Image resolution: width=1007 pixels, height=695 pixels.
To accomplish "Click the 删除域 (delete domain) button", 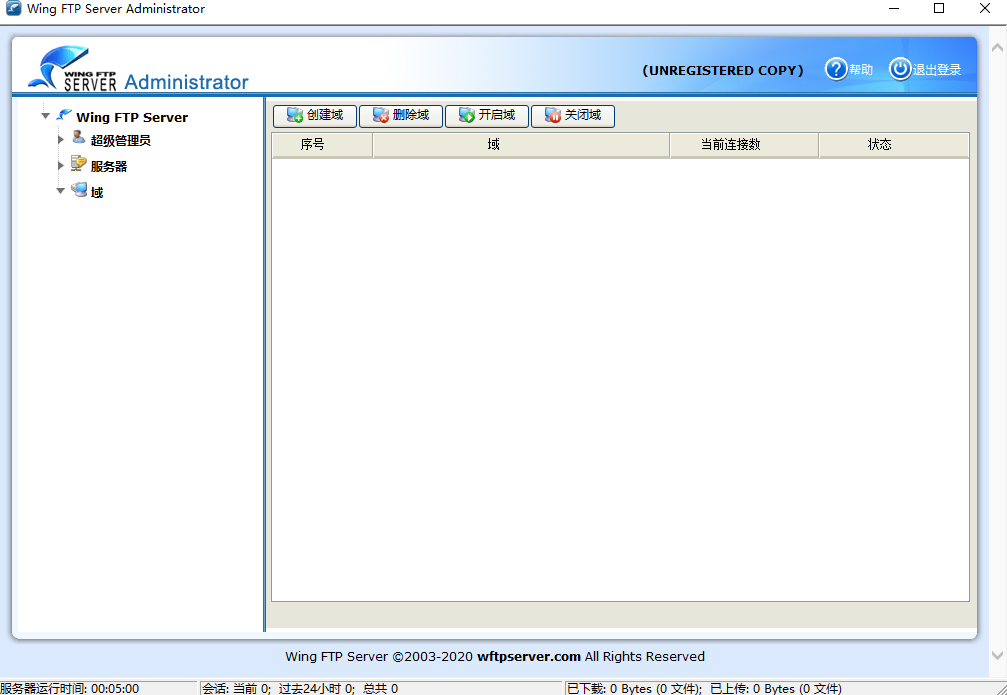I will (x=401, y=116).
